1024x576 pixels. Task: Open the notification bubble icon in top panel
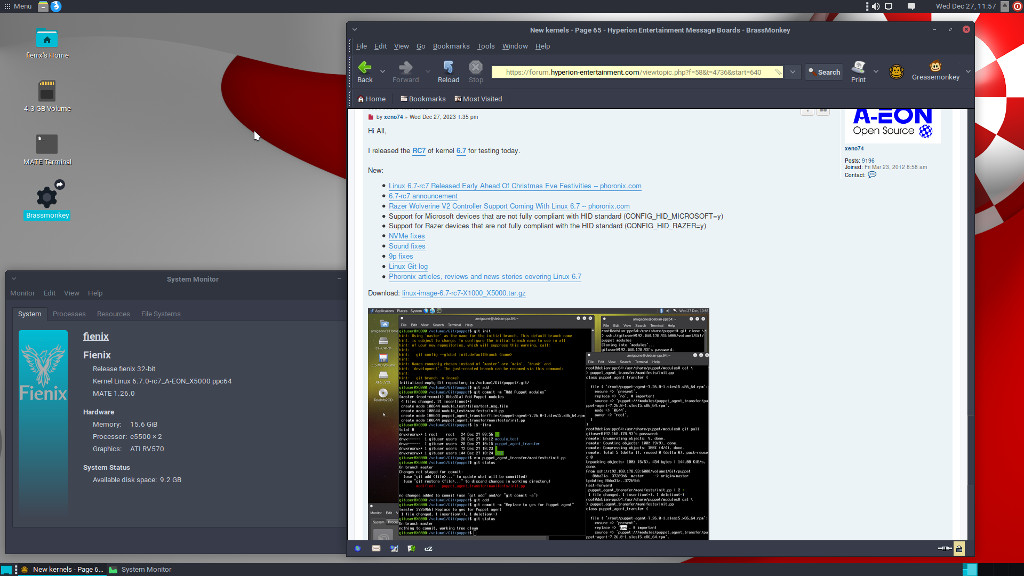coord(912,7)
